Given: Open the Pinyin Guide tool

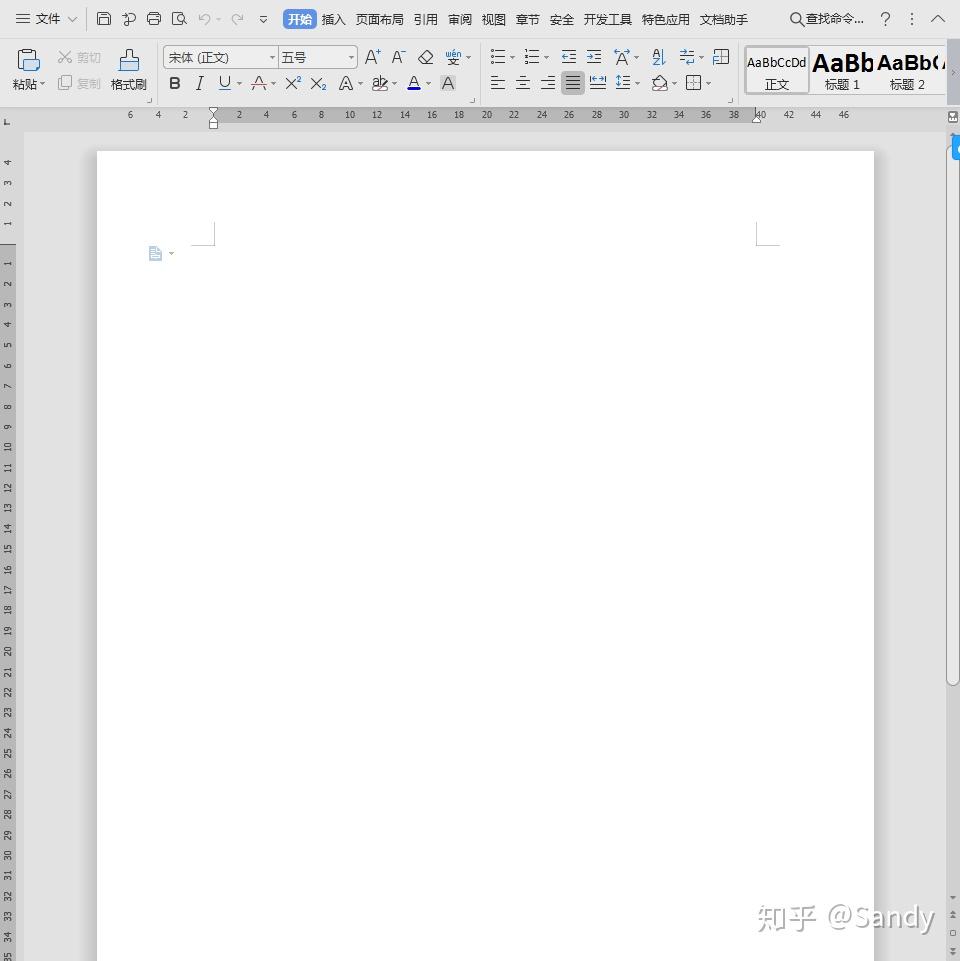Looking at the screenshot, I should click(x=453, y=57).
